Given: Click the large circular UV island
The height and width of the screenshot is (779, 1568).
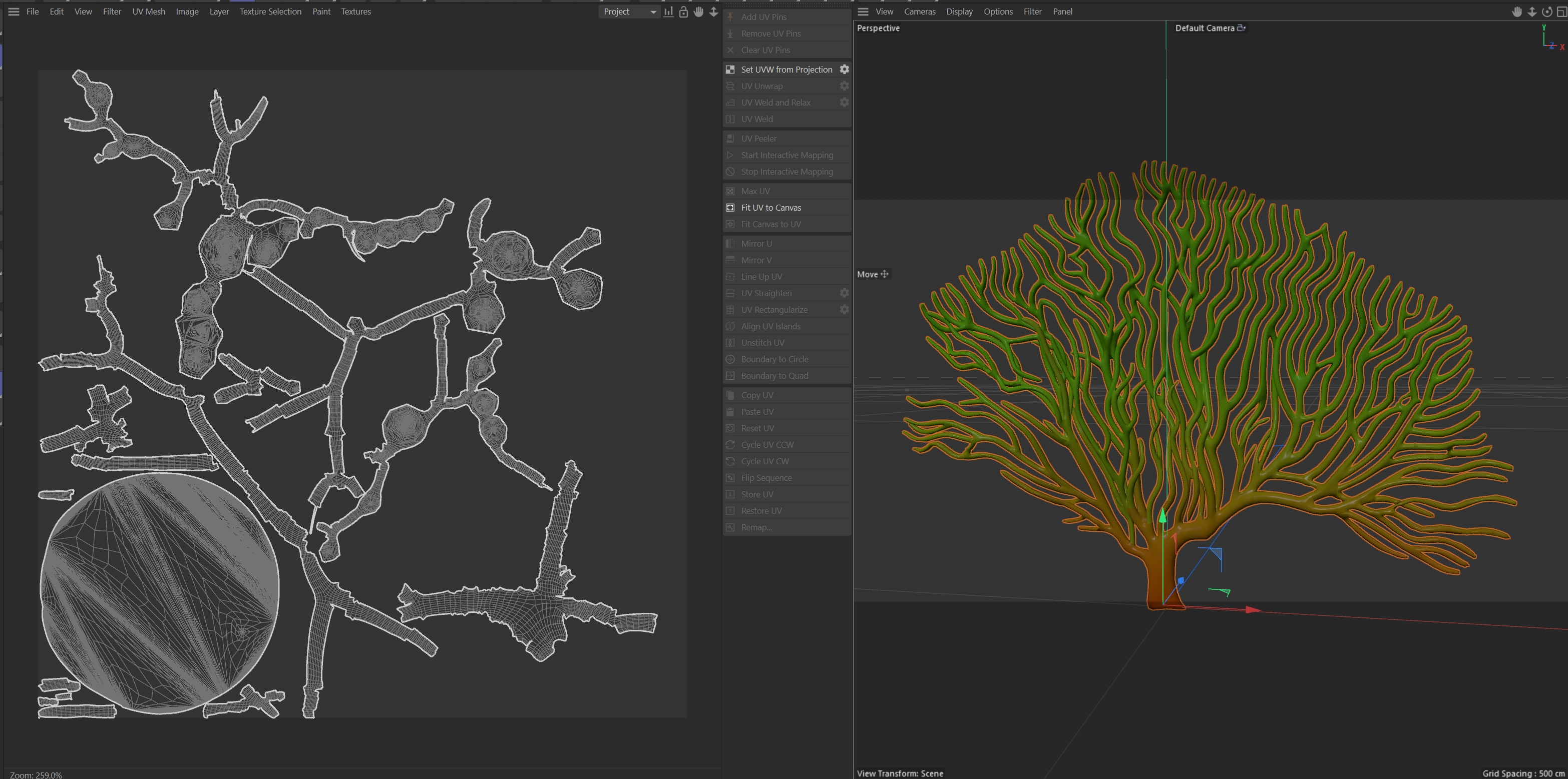Looking at the screenshot, I should pos(160,593).
